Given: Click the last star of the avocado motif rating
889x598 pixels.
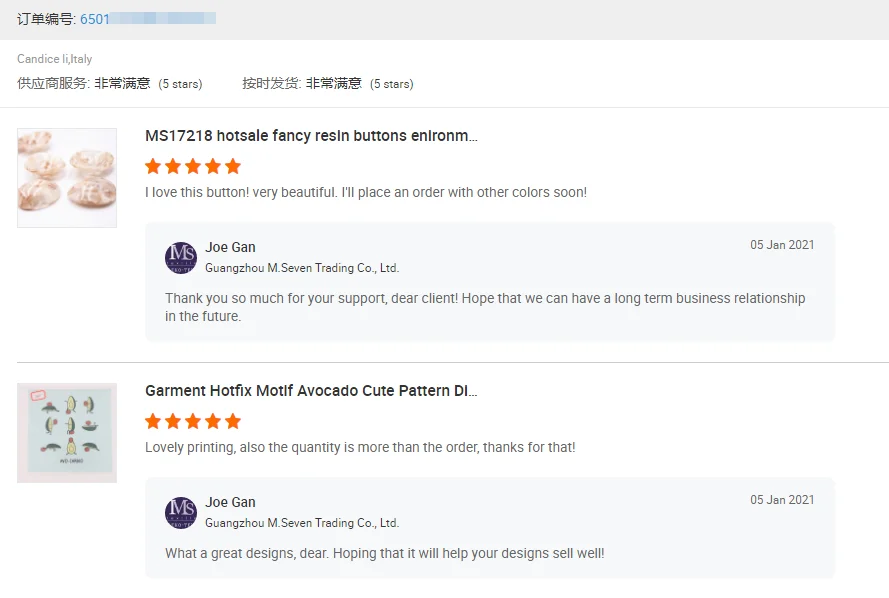Looking at the screenshot, I should [233, 421].
